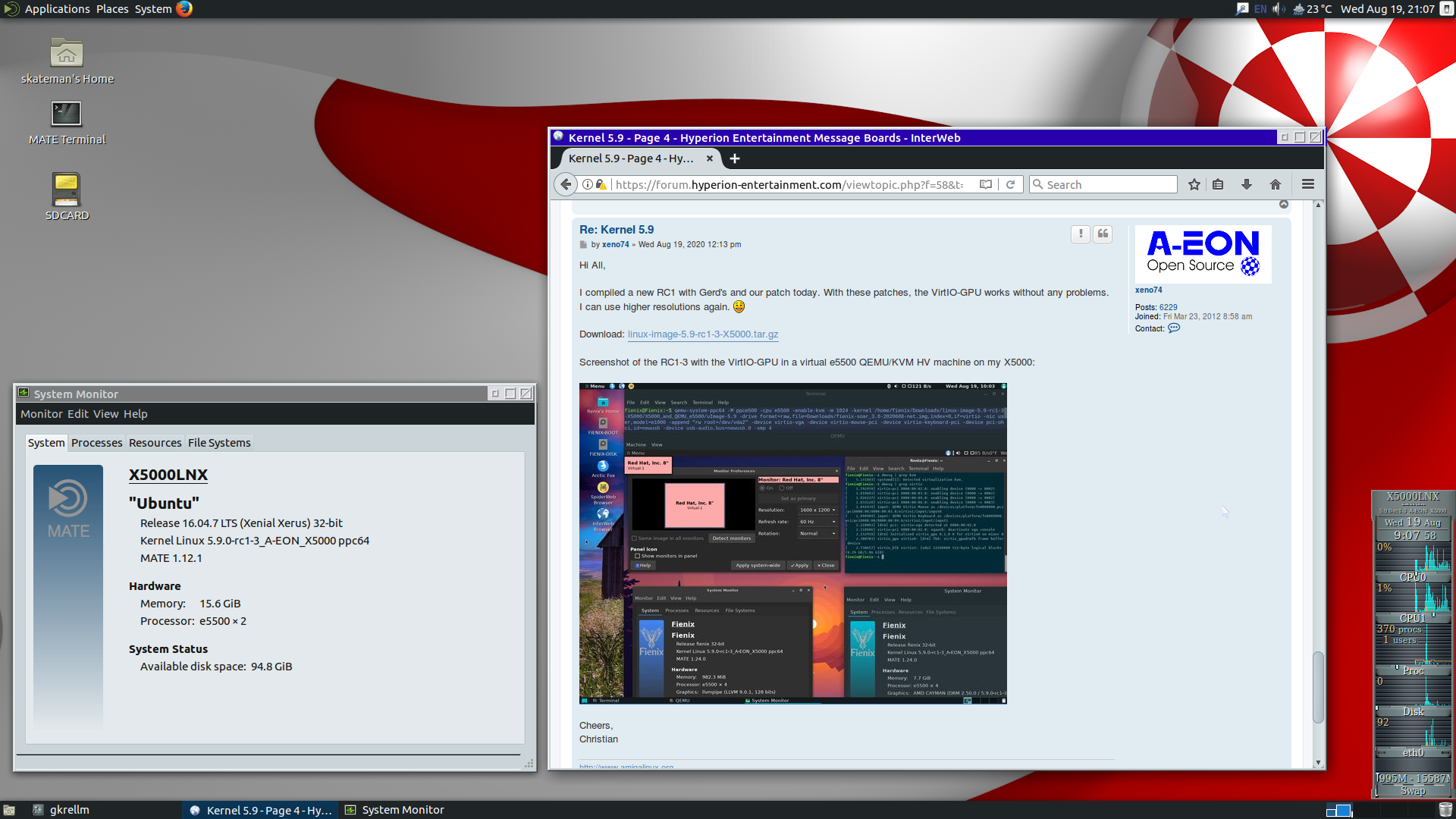Launch MATE Terminal from desktop
Screen dimensions: 1456x819
point(67,123)
